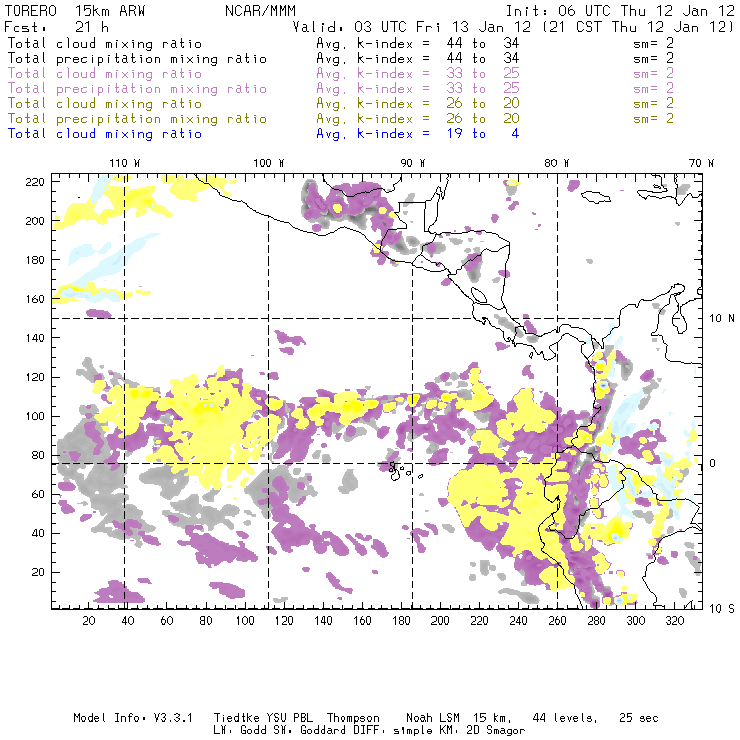Viewport: 740px width, 740px height.
Task: Click blue "Total cloud mixing ratio" legend line
Action: [x=105, y=134]
